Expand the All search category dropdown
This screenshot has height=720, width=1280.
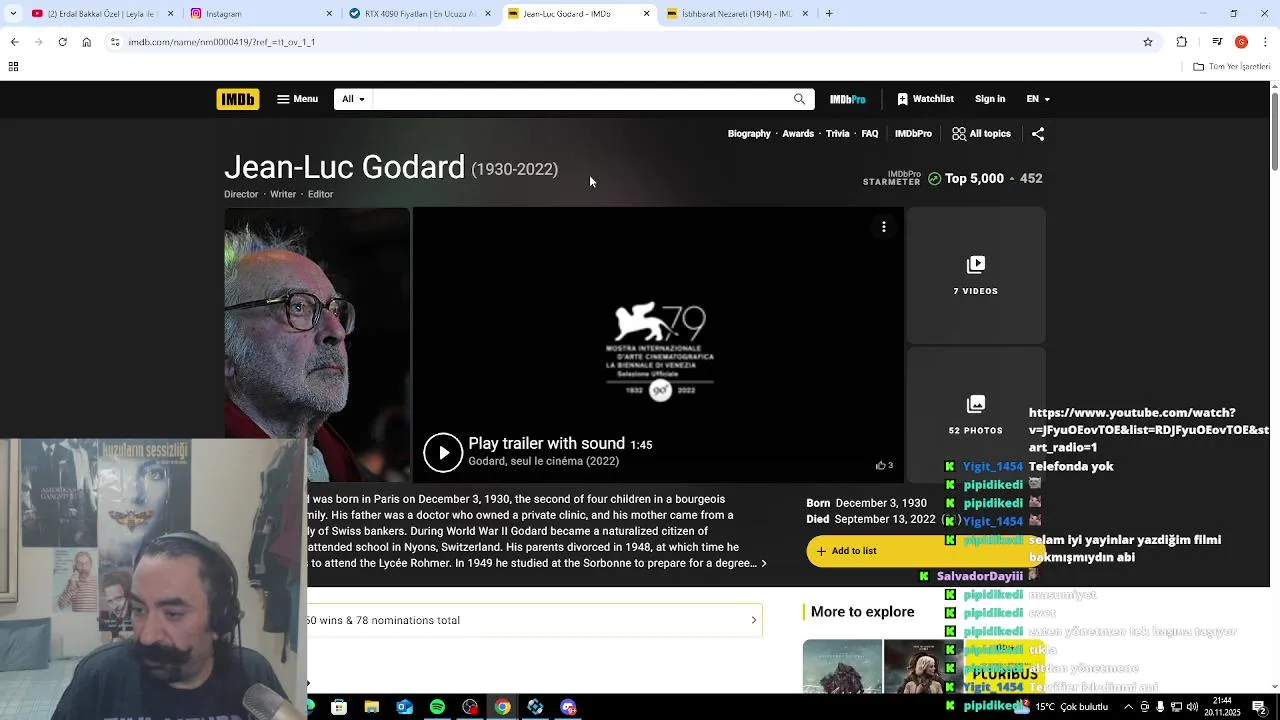coord(353,99)
